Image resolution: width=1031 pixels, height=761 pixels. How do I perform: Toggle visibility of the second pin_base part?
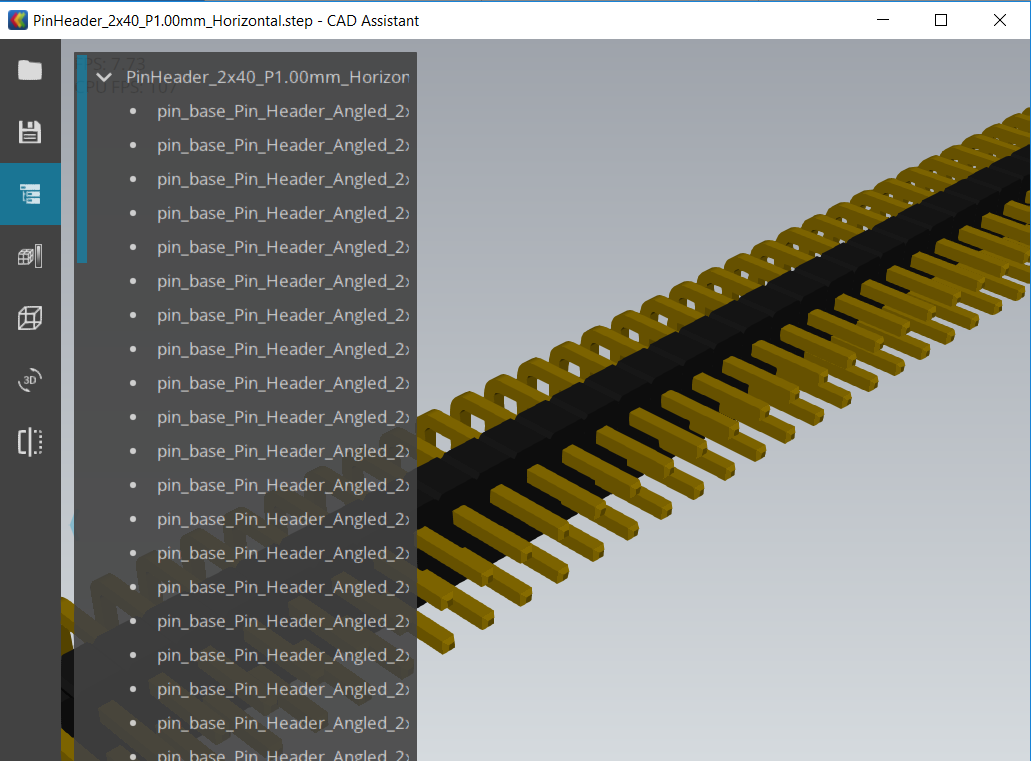pos(131,145)
